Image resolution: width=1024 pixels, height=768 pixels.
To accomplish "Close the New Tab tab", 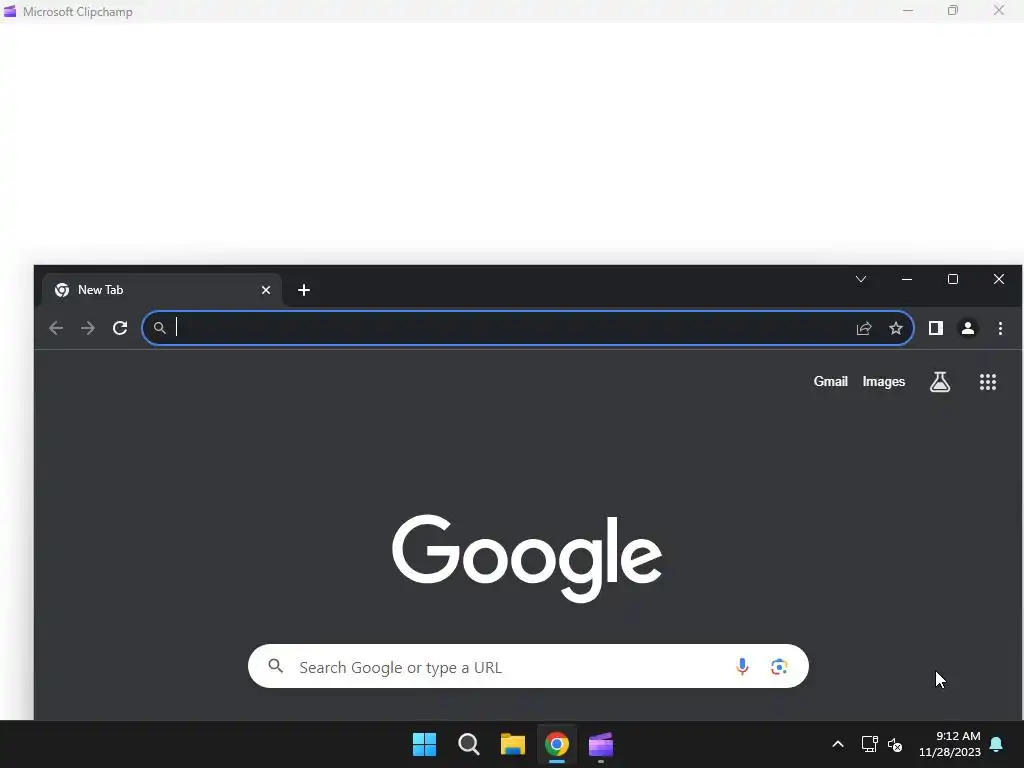I will (x=266, y=290).
